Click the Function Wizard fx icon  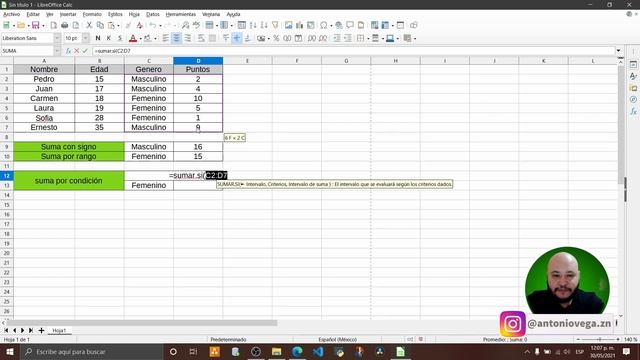click(69, 51)
